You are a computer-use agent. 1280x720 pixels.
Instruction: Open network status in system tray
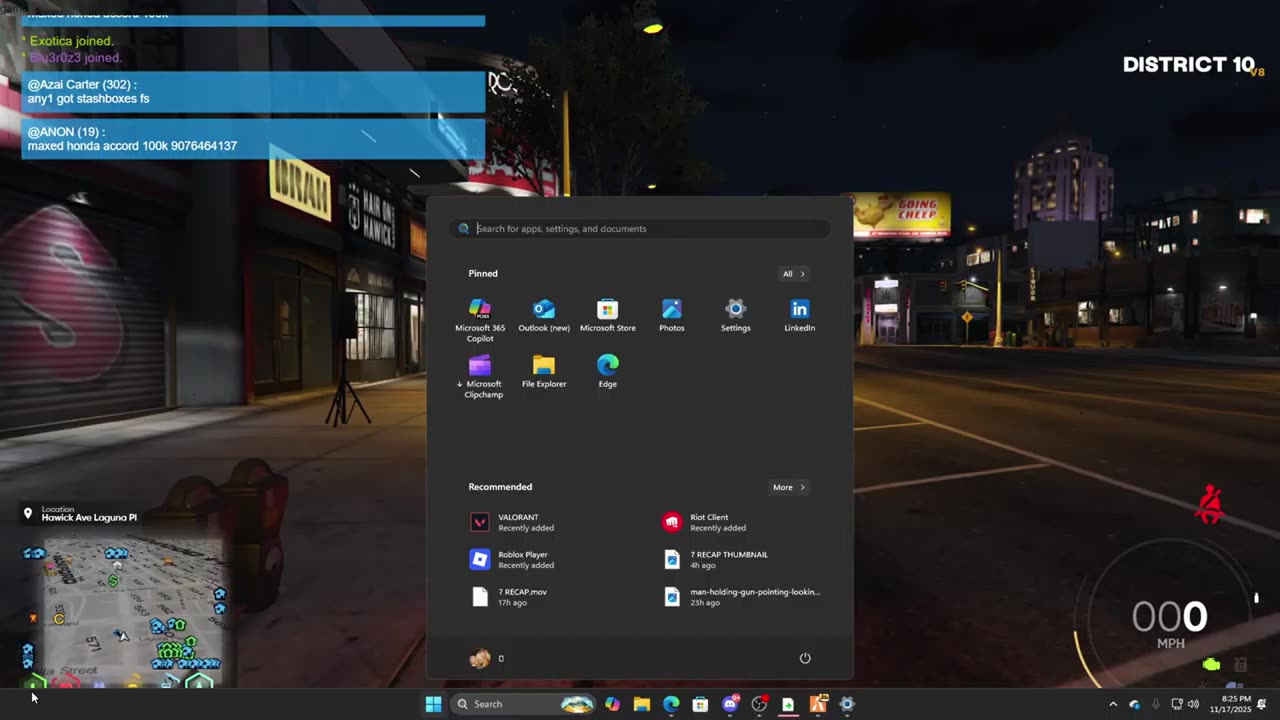tap(1177, 704)
